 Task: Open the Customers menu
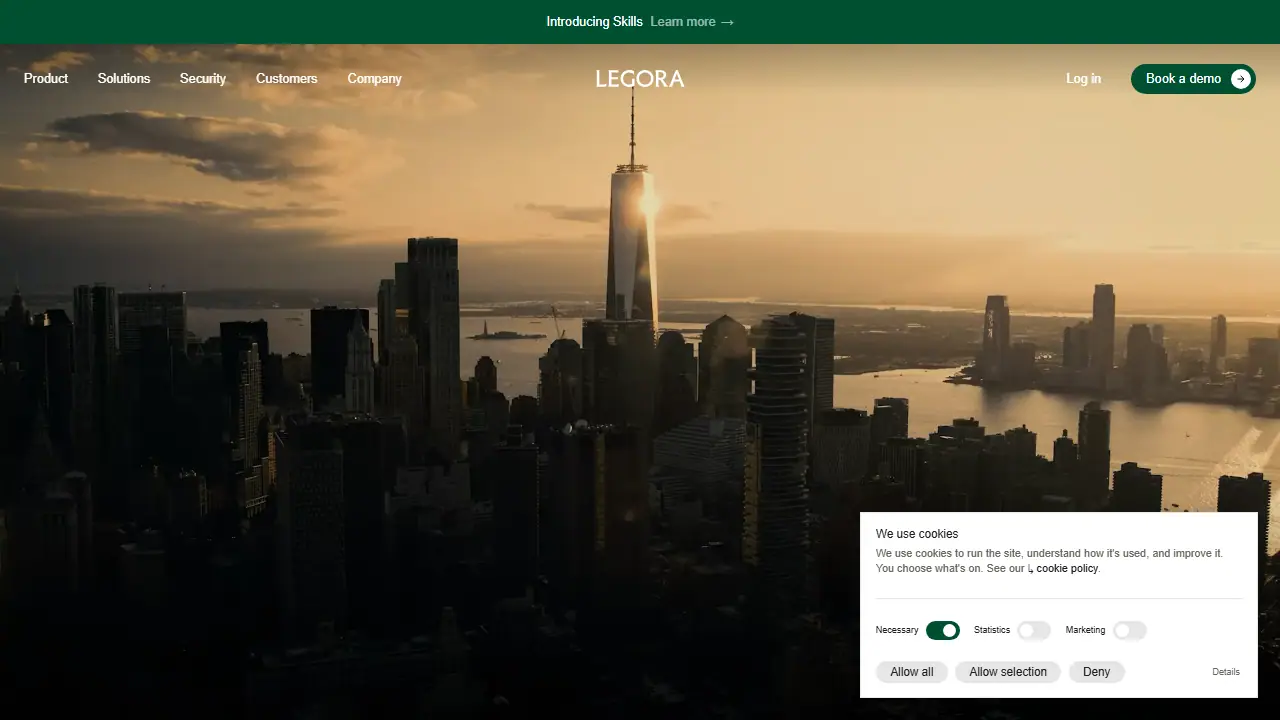point(287,78)
